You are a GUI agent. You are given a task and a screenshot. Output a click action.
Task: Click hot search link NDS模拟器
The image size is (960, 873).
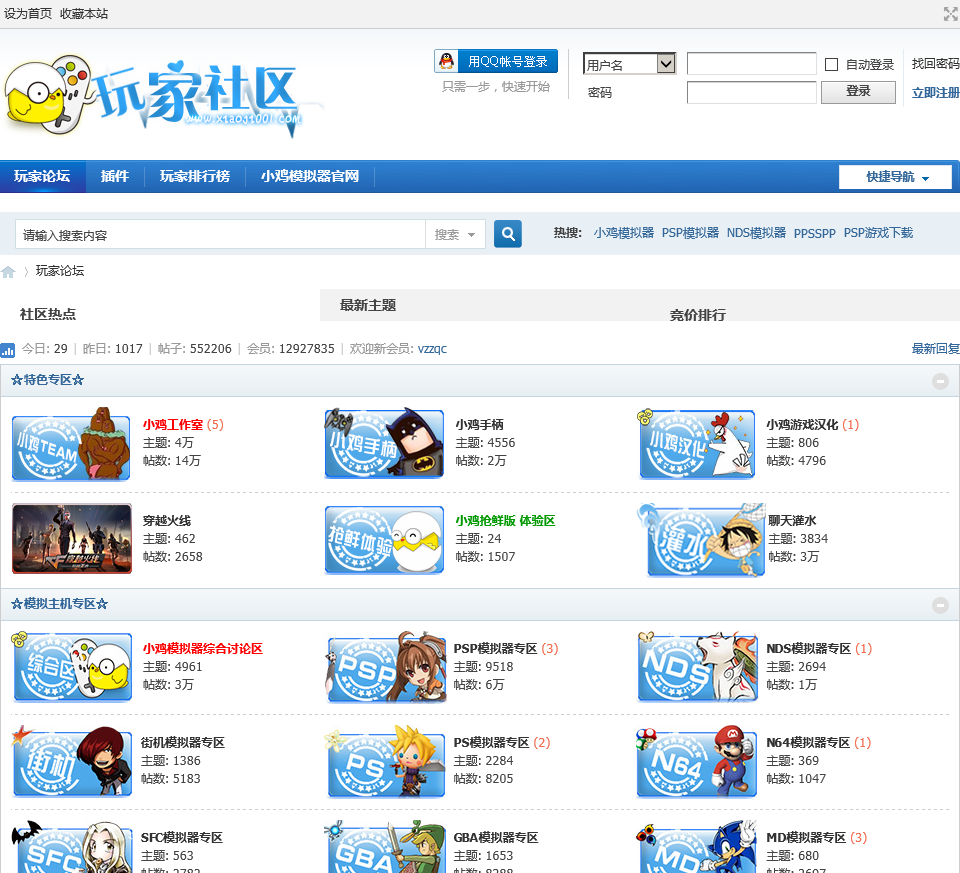756,233
